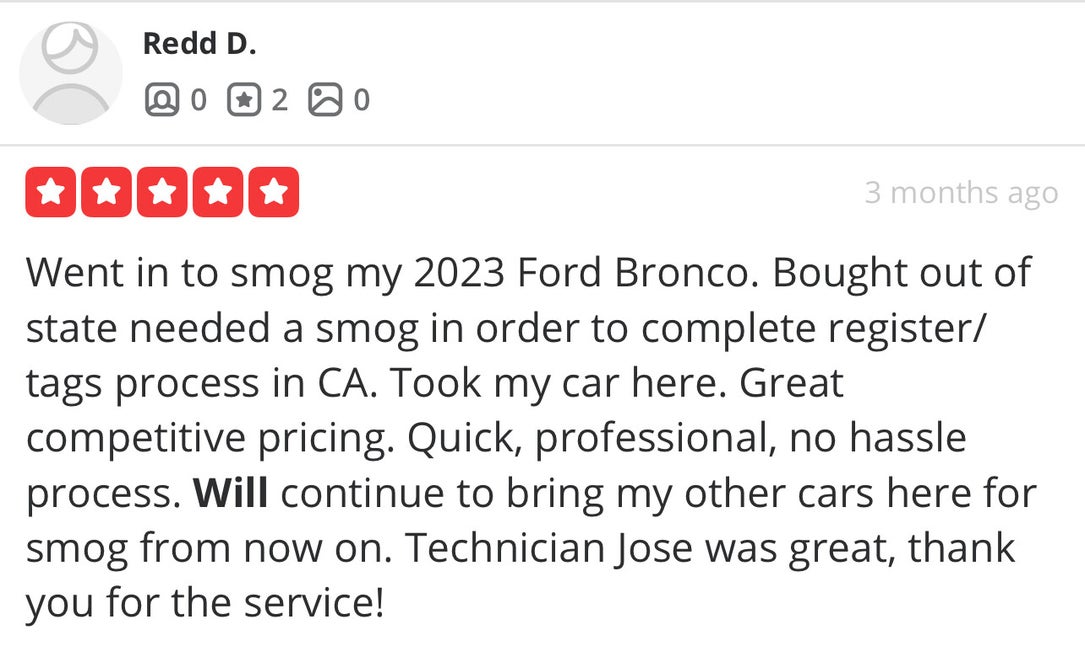Click the first red rating star

point(50,192)
